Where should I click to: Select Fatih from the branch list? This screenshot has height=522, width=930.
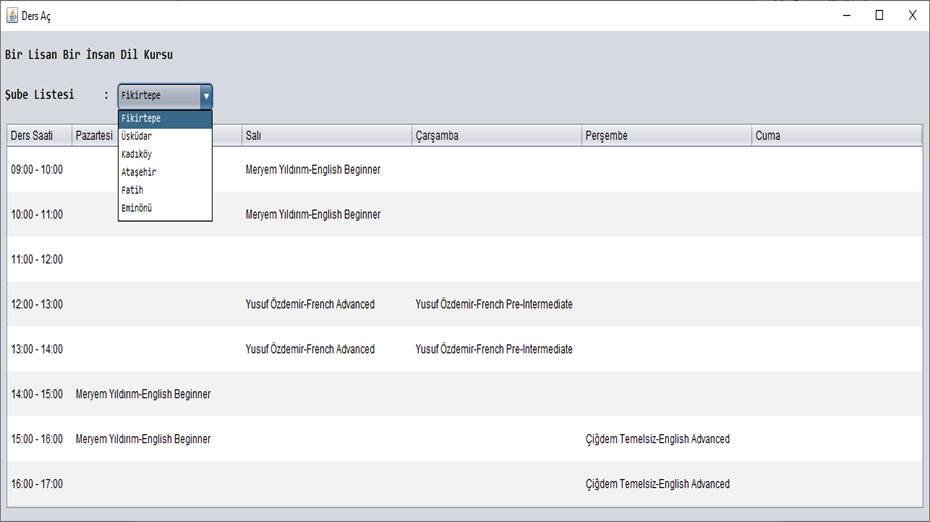tap(165, 190)
